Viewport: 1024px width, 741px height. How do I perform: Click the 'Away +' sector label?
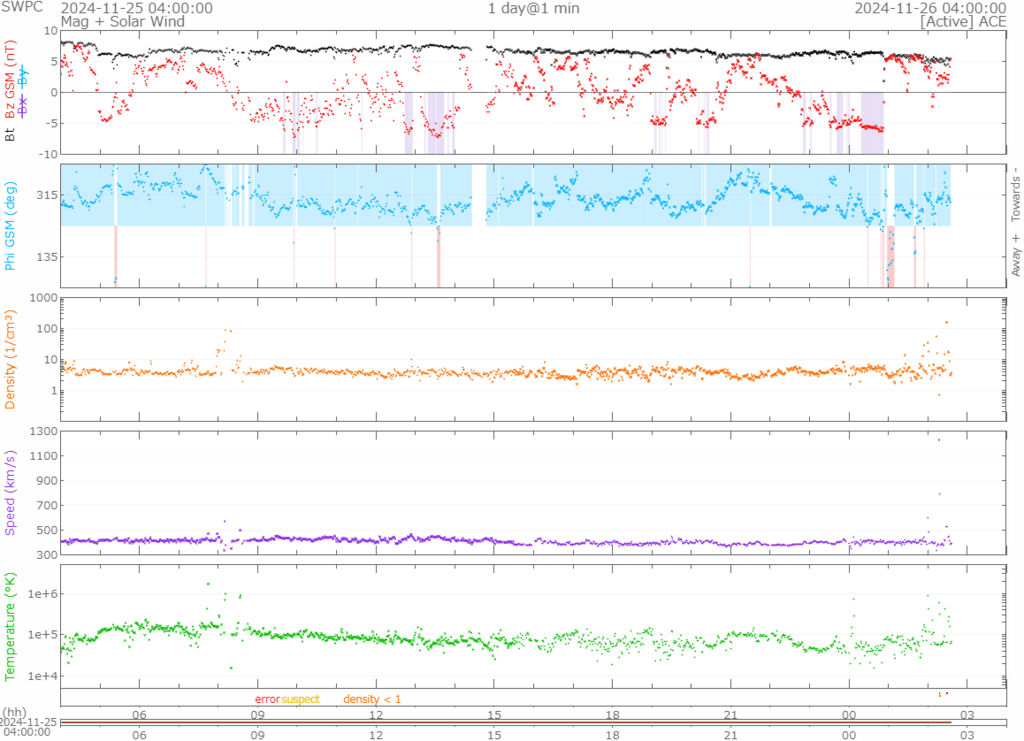pos(1014,255)
